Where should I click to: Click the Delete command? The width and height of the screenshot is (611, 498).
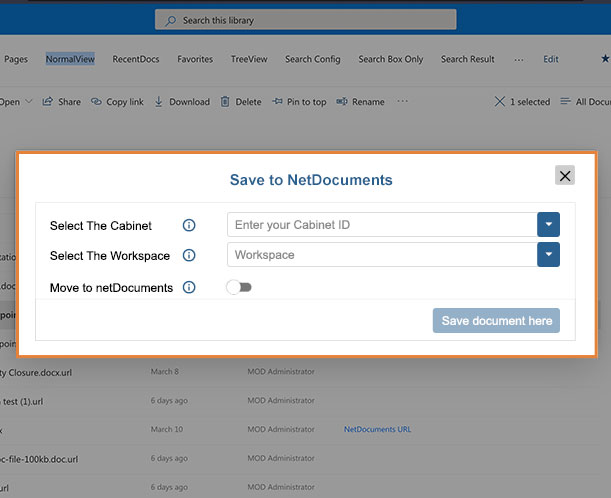click(x=241, y=102)
